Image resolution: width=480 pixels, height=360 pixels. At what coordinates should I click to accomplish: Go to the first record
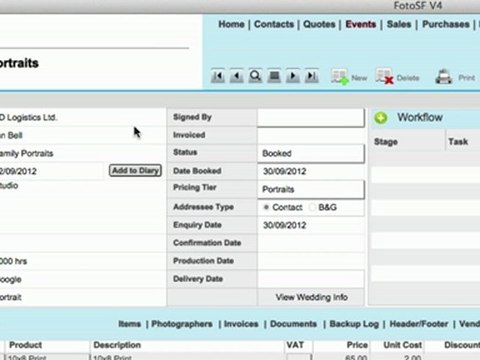coord(218,76)
